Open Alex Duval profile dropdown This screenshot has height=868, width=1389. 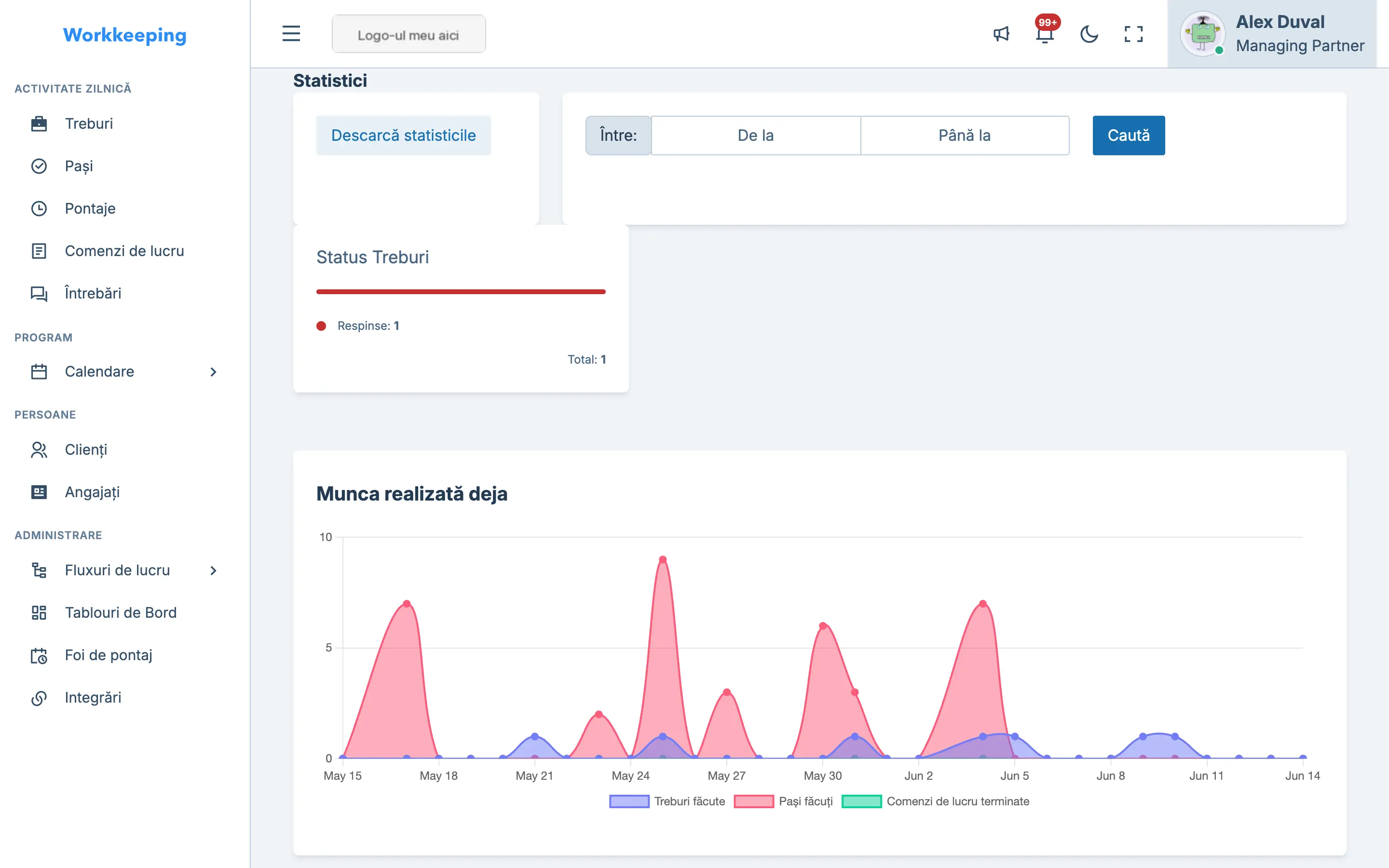coord(1272,34)
